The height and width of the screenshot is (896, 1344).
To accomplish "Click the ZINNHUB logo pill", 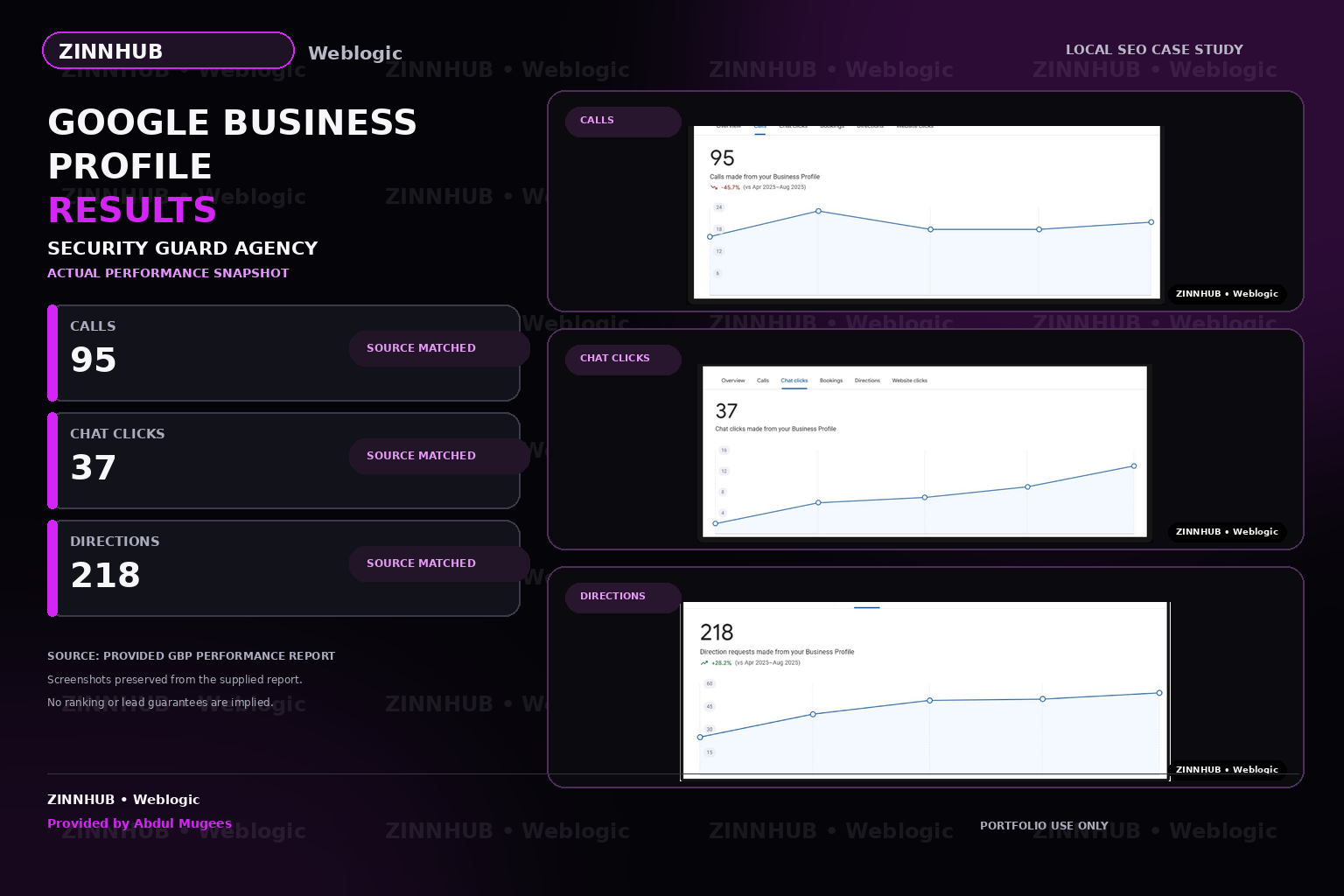I will pyautogui.click(x=168, y=51).
